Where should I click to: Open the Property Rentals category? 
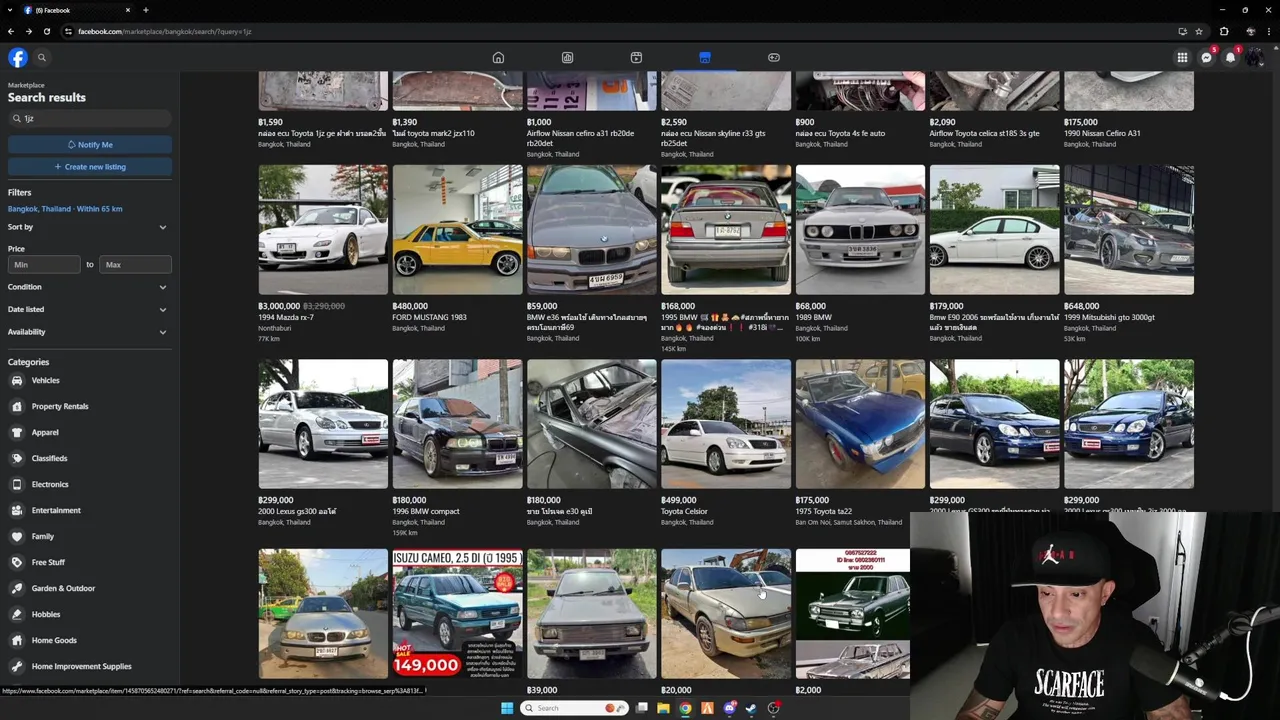pyautogui.click(x=88, y=407)
